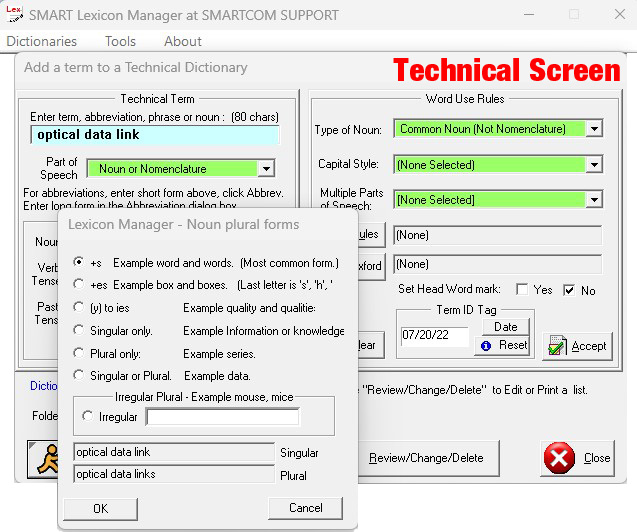Click the 'Technical Screen' red heading
This screenshot has height=532, width=637.
click(507, 70)
